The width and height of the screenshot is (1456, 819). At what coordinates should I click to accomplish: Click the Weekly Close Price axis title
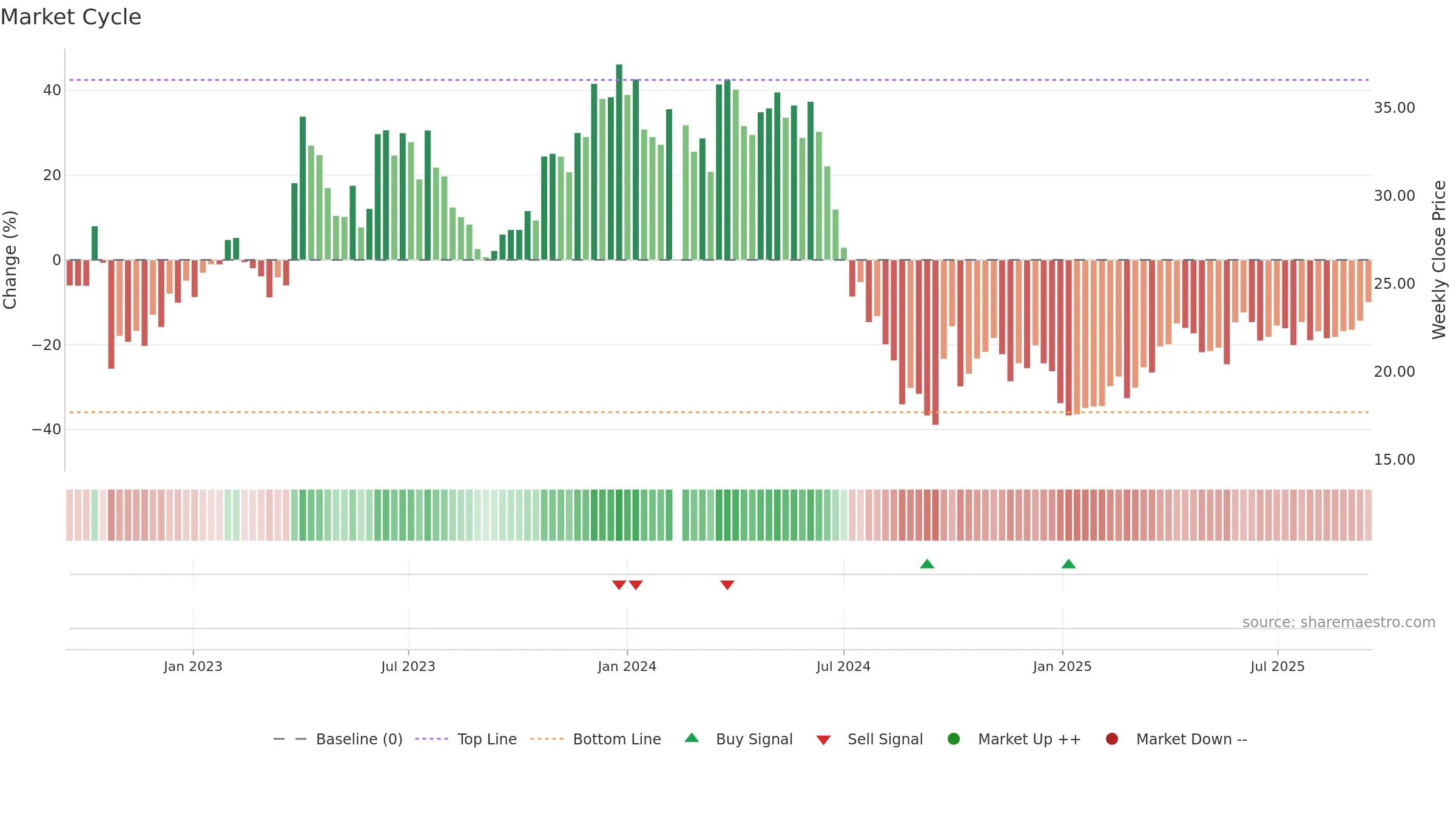click(x=1439, y=260)
